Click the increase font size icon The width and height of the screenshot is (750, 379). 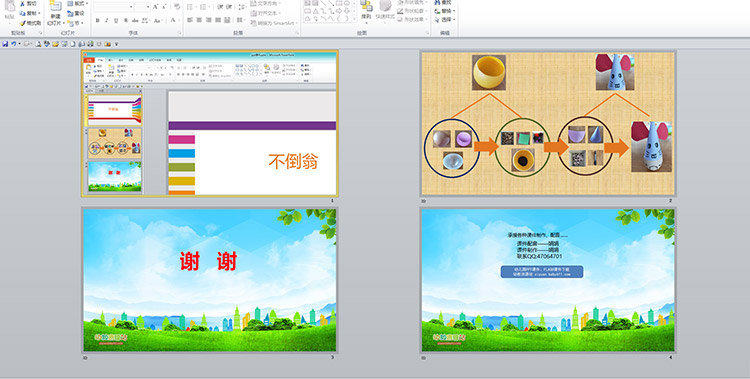[155, 7]
